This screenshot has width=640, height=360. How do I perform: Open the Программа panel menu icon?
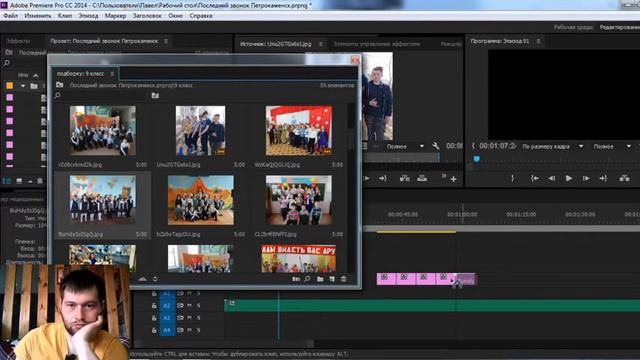539,41
